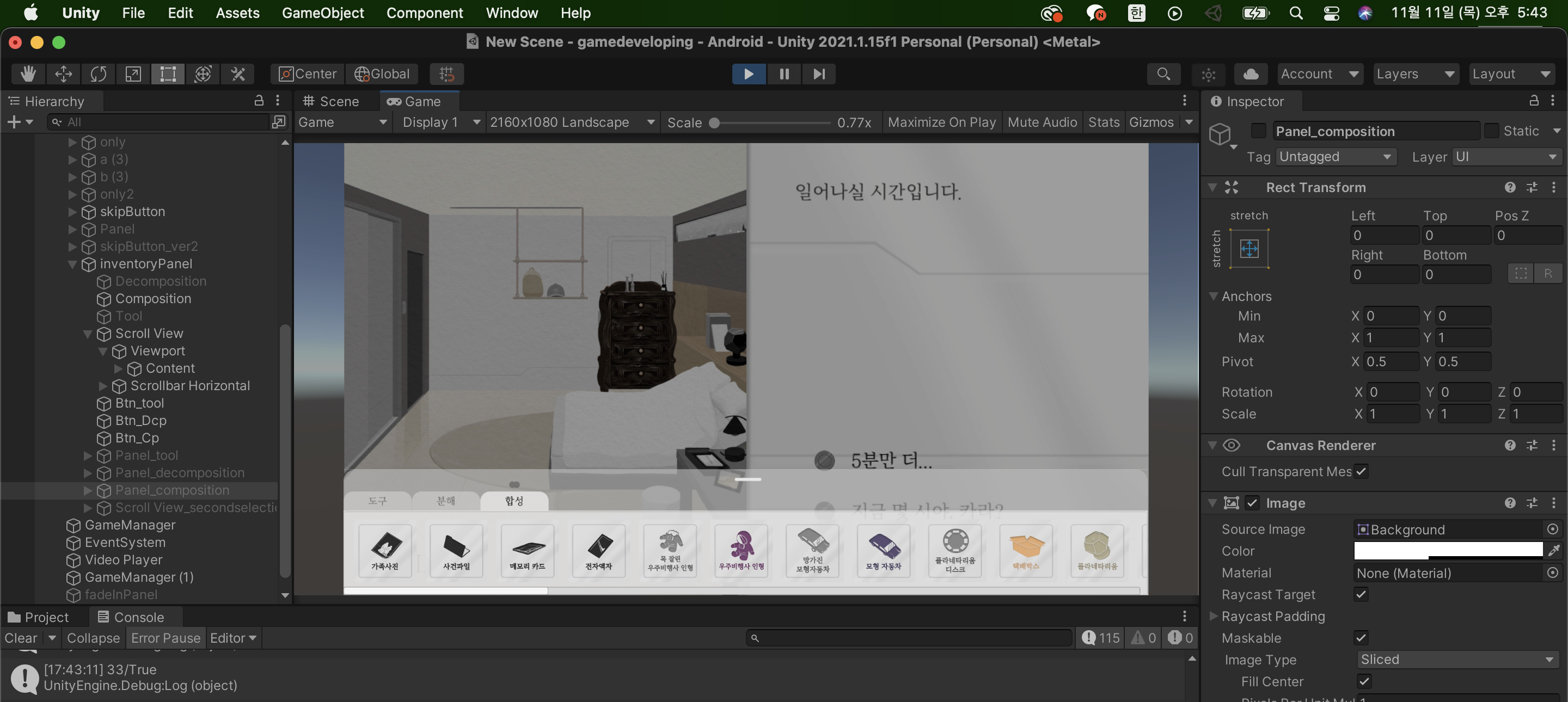Open the resolution 2160x1080 Landscape dropdown

[x=572, y=122]
